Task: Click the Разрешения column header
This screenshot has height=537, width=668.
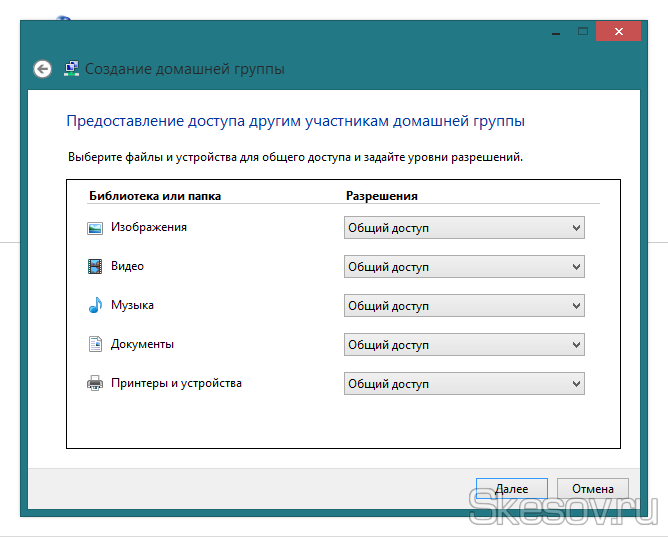Action: [382, 196]
